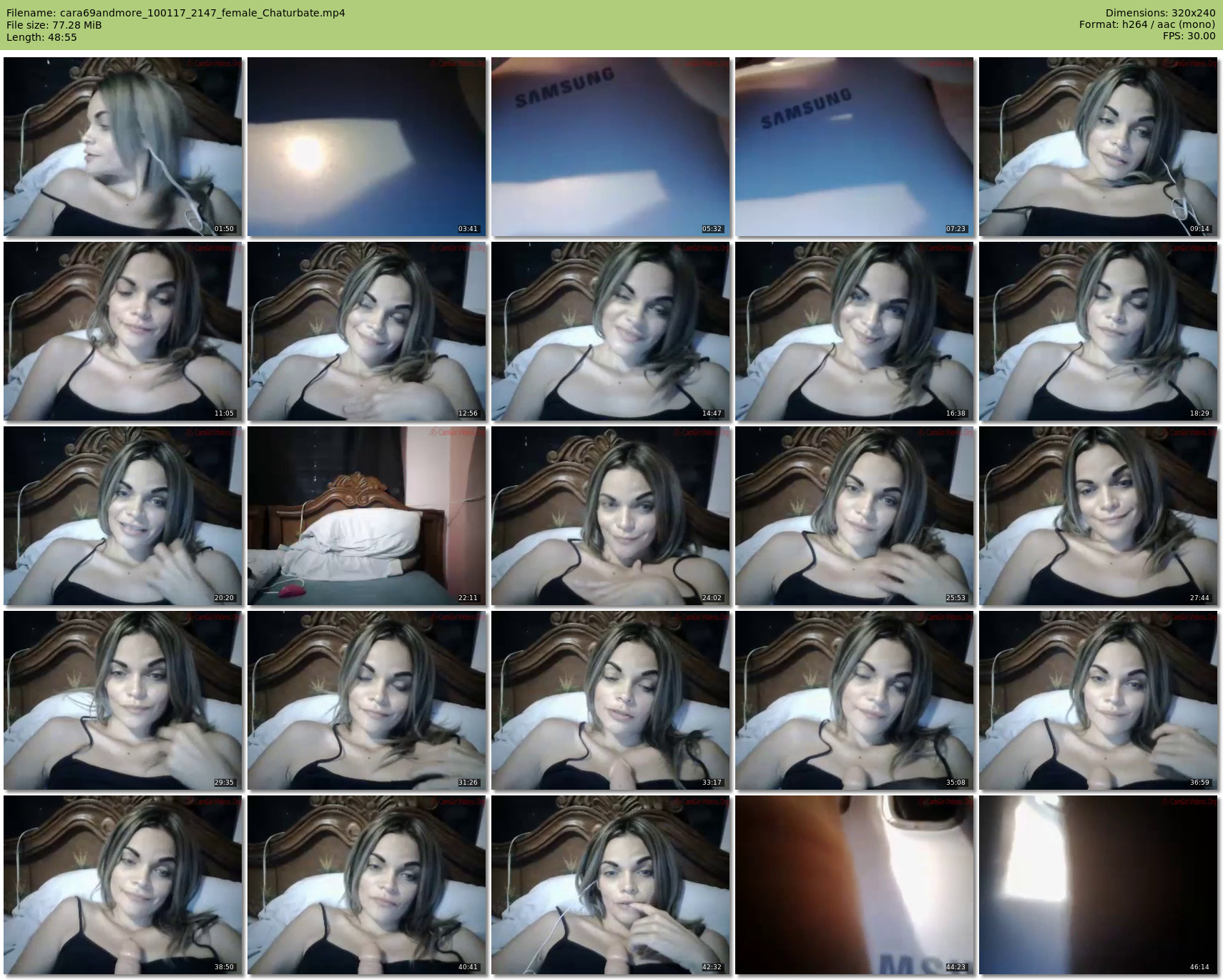Click the empty bed frame at 22:11
Screen dimensions: 1223x980
point(366,516)
